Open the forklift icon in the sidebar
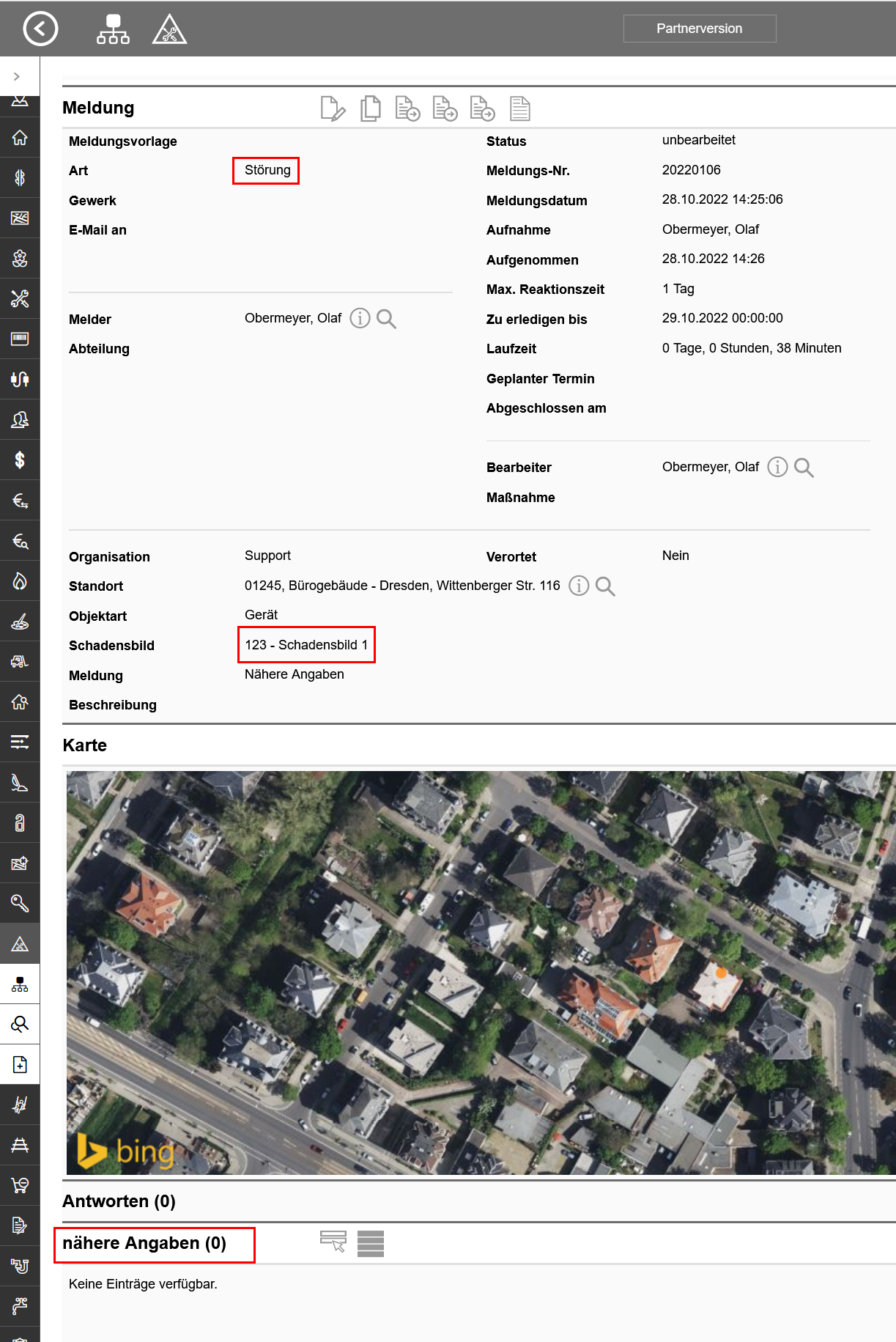The height and width of the screenshot is (1342, 896). [x=20, y=662]
